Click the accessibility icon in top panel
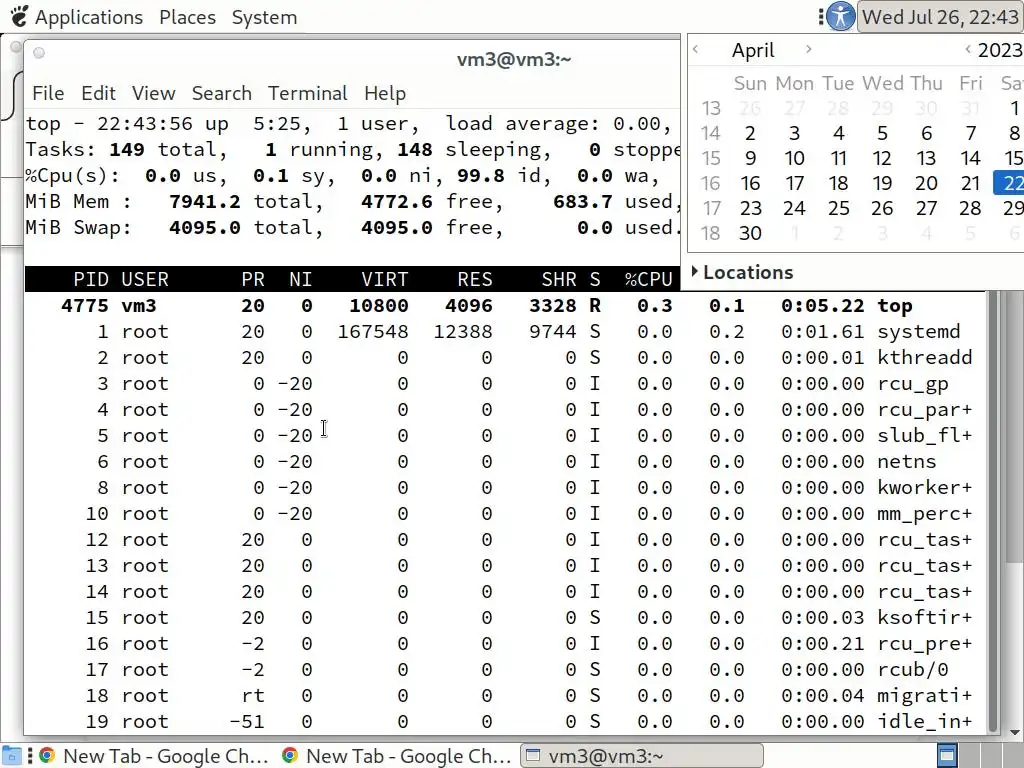 point(840,16)
